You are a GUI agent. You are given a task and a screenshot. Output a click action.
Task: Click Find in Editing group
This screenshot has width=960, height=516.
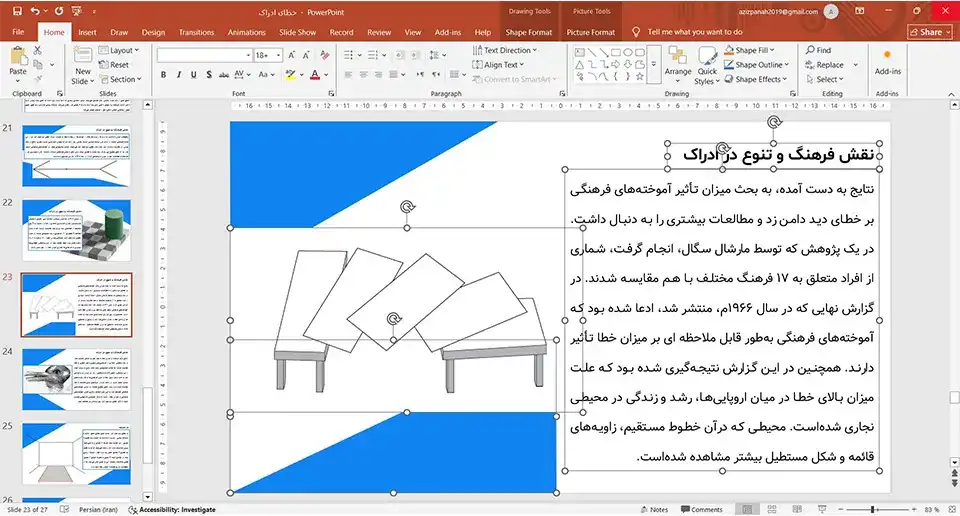[x=819, y=50]
